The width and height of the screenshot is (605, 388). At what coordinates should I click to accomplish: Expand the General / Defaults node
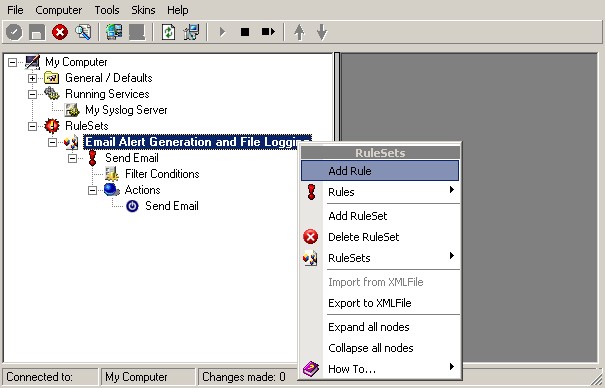(x=32, y=78)
